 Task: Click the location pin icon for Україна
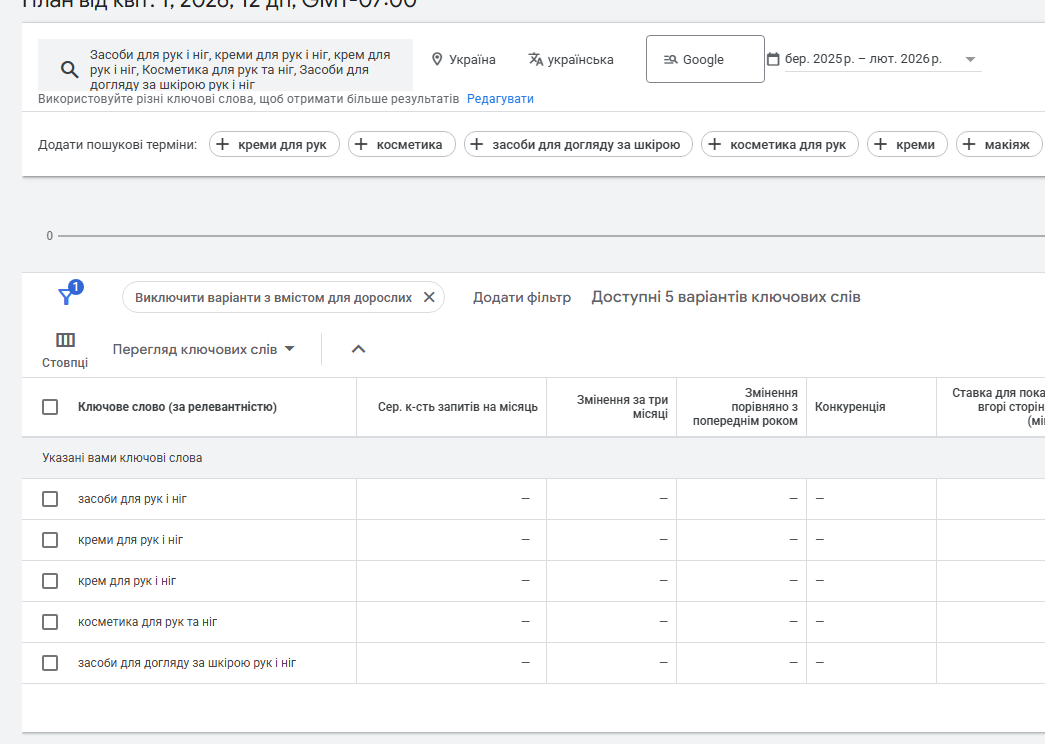tap(437, 60)
